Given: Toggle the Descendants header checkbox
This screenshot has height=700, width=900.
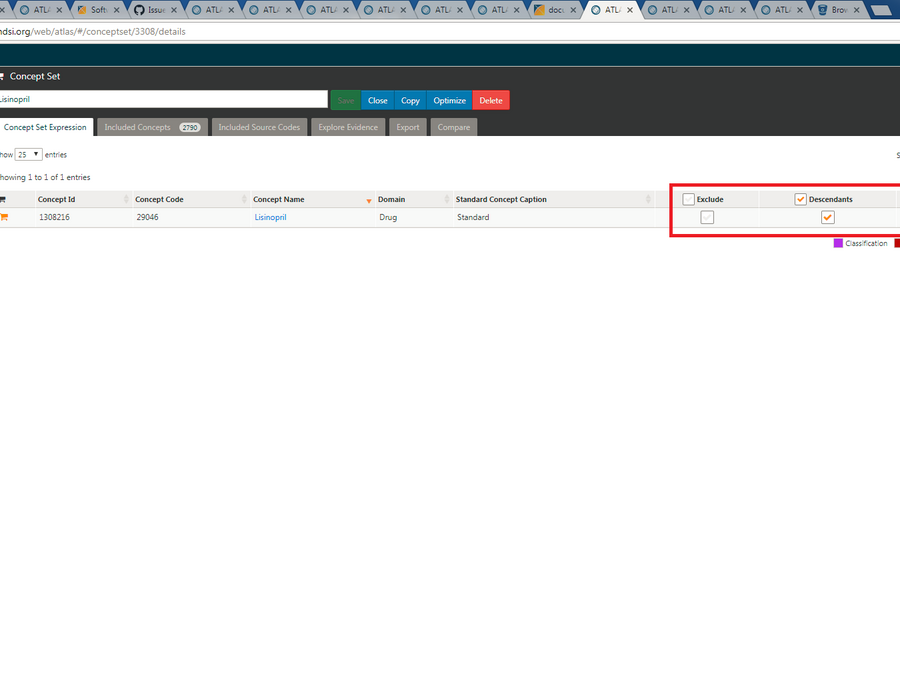Looking at the screenshot, I should tap(800, 199).
